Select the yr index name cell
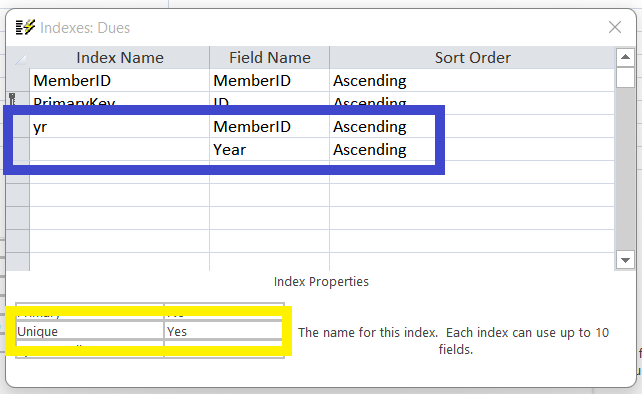Image resolution: width=642 pixels, height=394 pixels. pos(120,127)
